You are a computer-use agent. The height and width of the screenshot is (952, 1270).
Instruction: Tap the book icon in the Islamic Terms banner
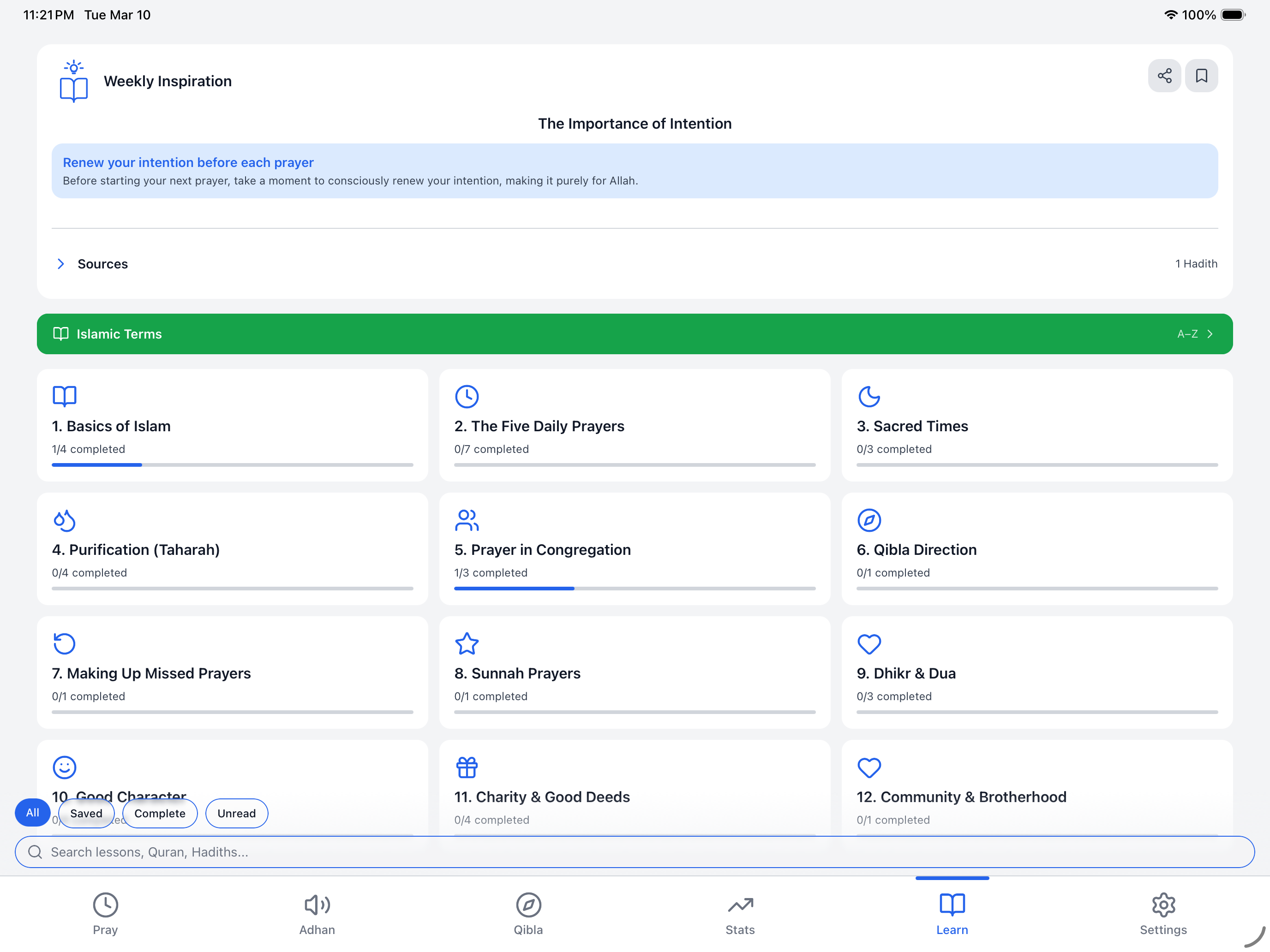[x=61, y=334]
